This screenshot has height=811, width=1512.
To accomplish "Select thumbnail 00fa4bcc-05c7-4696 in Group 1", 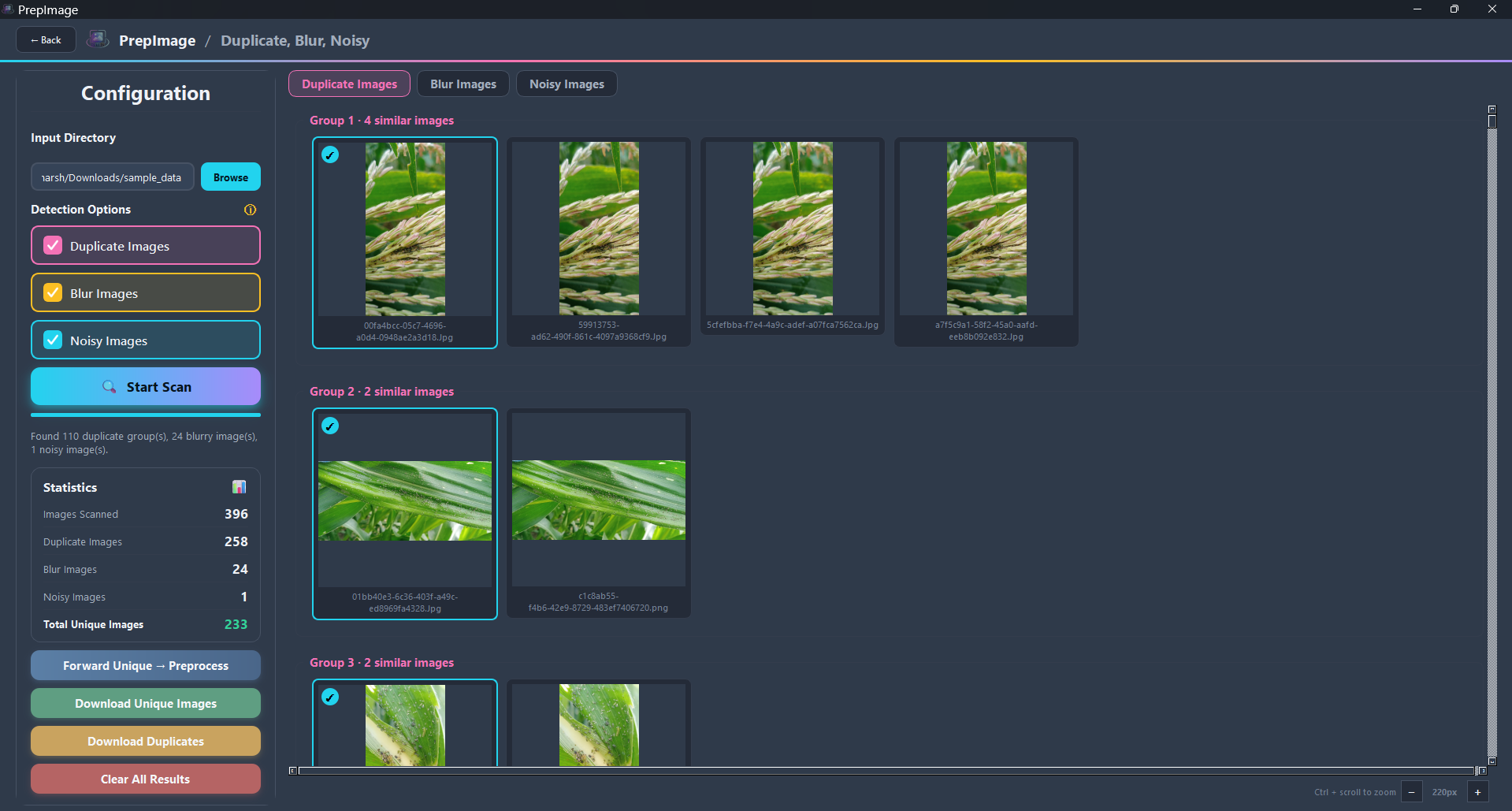I will click(405, 243).
